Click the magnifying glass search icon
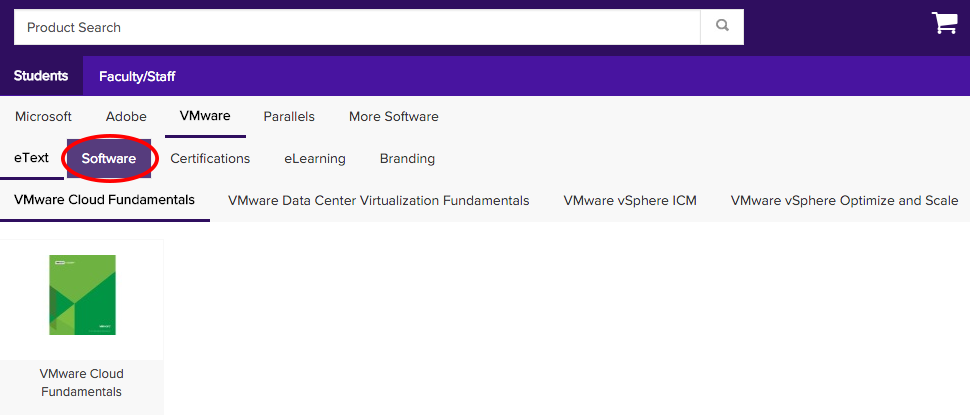 tap(722, 27)
